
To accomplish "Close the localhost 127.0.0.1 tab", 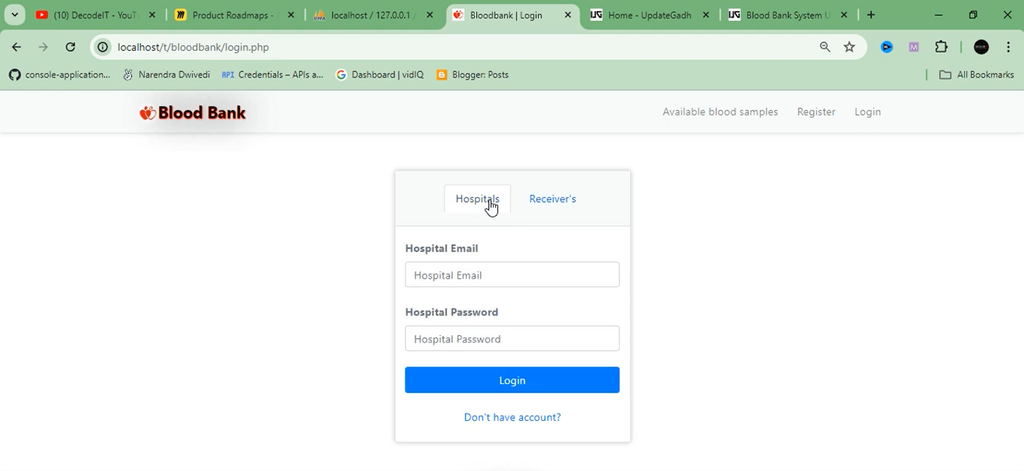I will (x=429, y=15).
